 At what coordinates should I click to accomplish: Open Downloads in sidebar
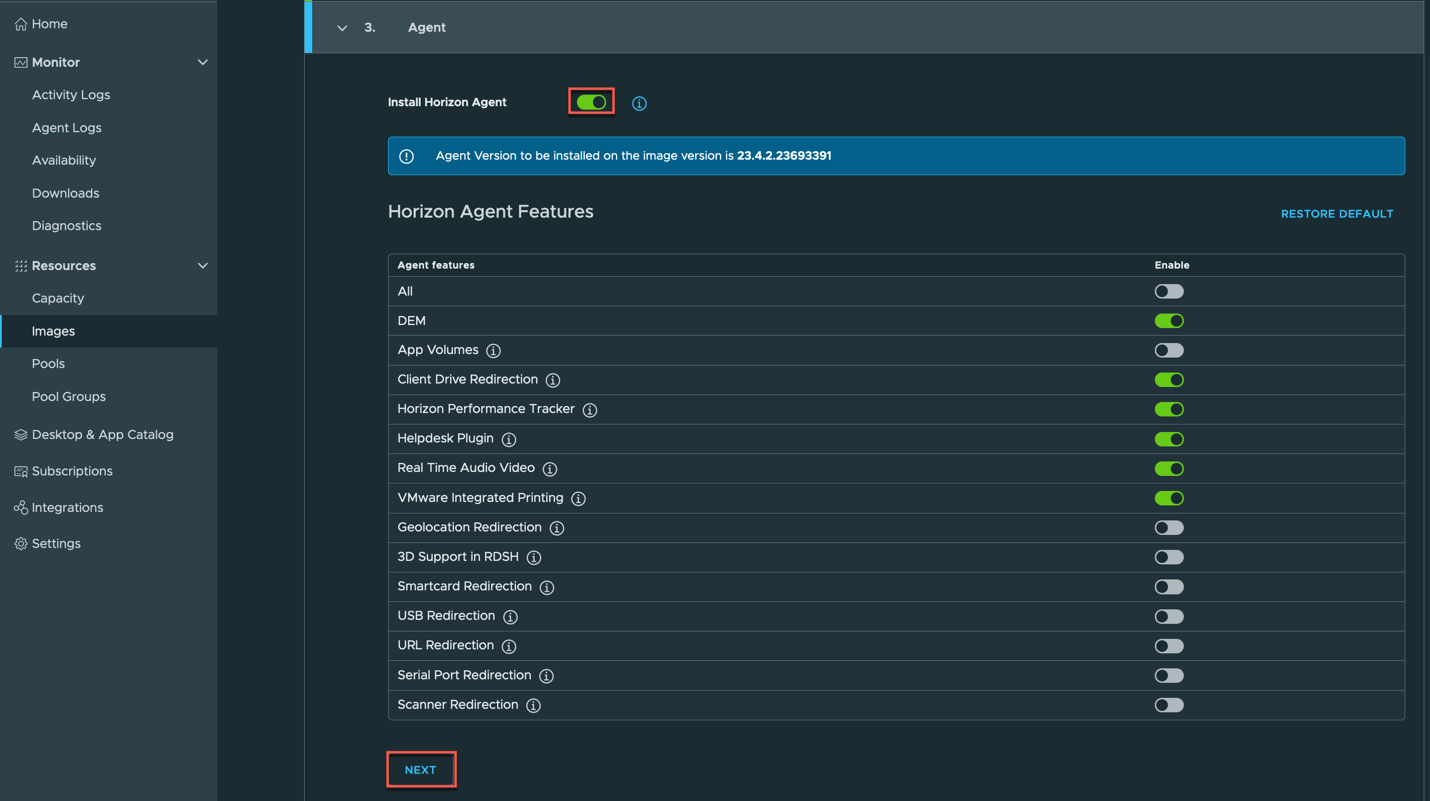coord(66,193)
